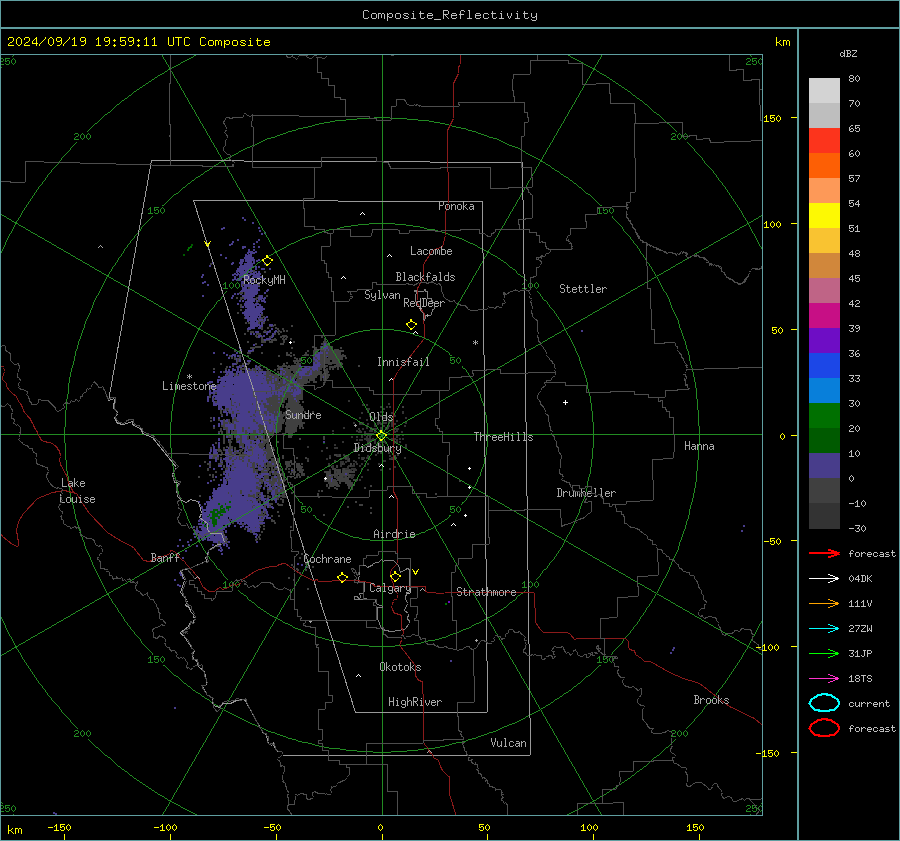Click the current legend label
Screen dimensions: 900x841
pos(869,703)
